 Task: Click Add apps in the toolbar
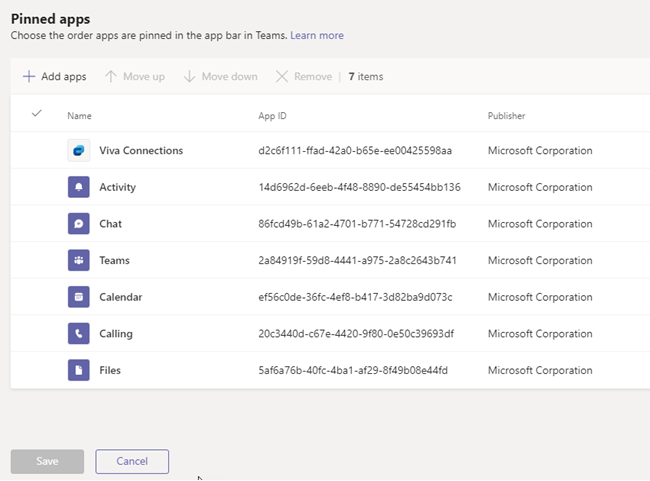coord(55,77)
